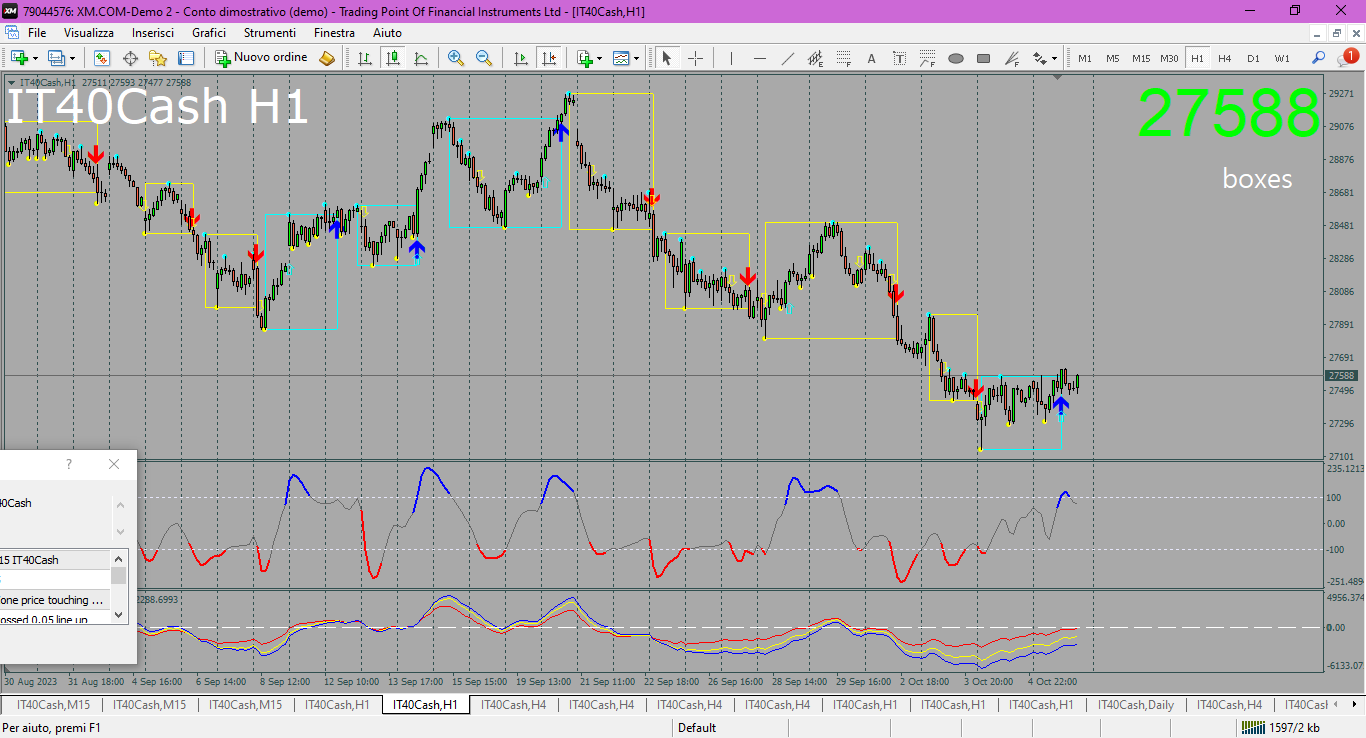Set timeframe to M5

pyautogui.click(x=1113, y=58)
